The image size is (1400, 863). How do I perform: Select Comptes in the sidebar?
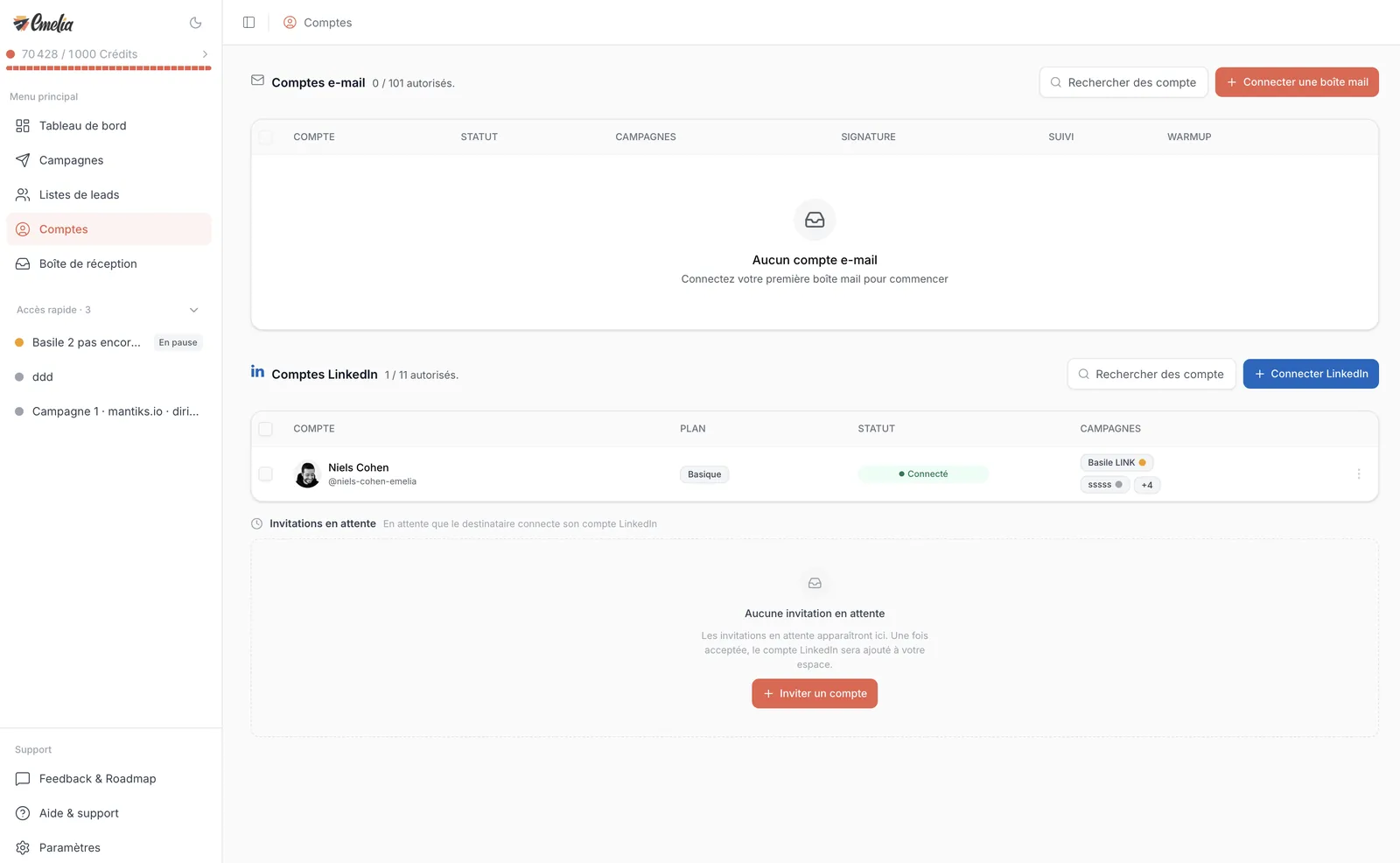(x=108, y=229)
